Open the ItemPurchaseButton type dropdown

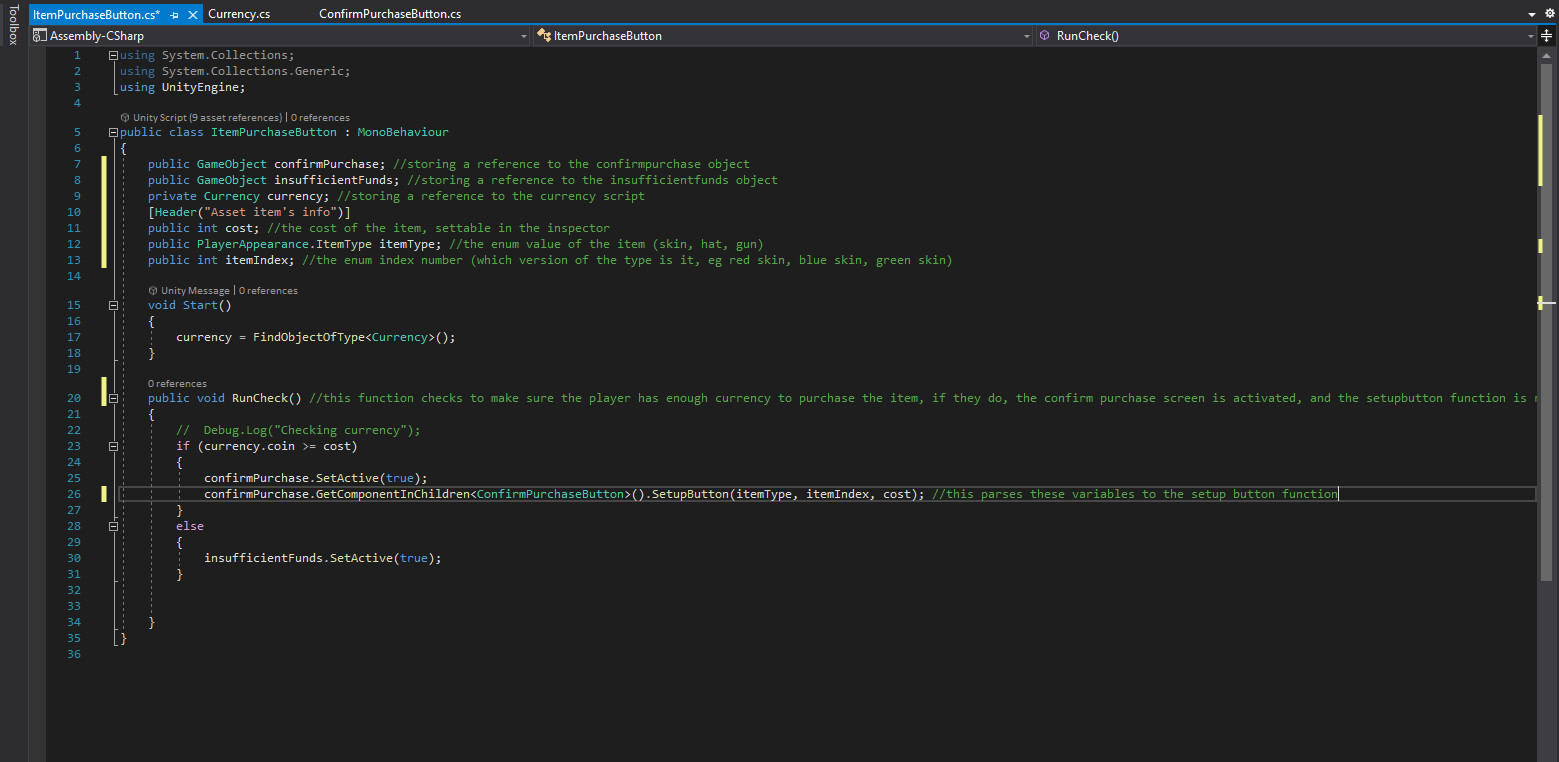coord(1026,36)
